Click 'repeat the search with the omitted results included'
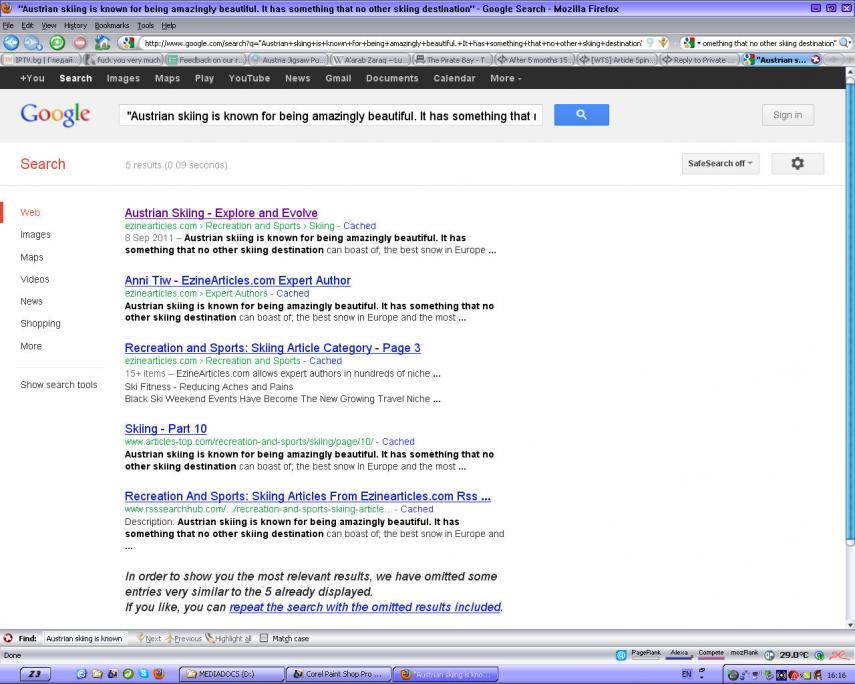Viewport: 855px width, 684px height. [365, 607]
